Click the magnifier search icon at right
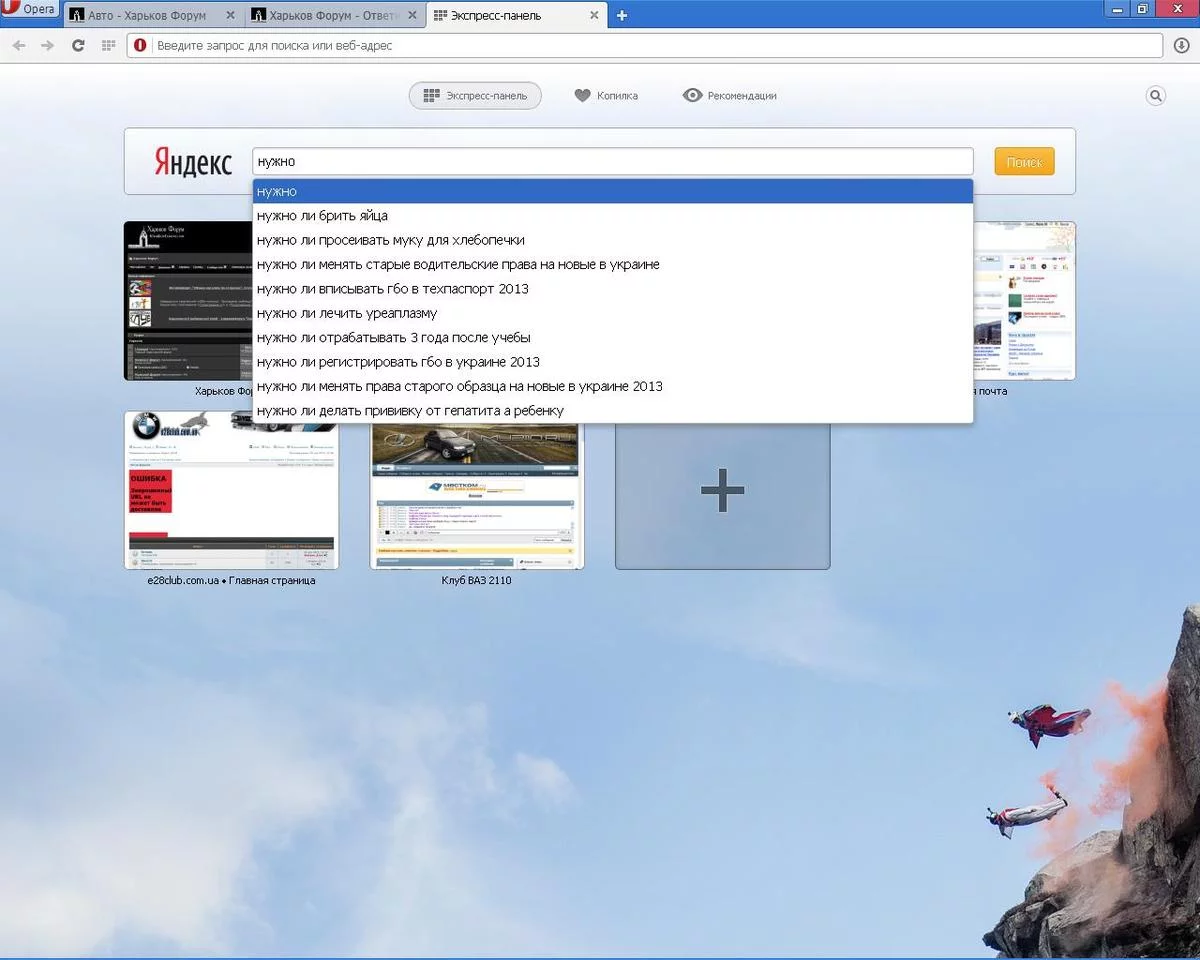 (x=1156, y=96)
